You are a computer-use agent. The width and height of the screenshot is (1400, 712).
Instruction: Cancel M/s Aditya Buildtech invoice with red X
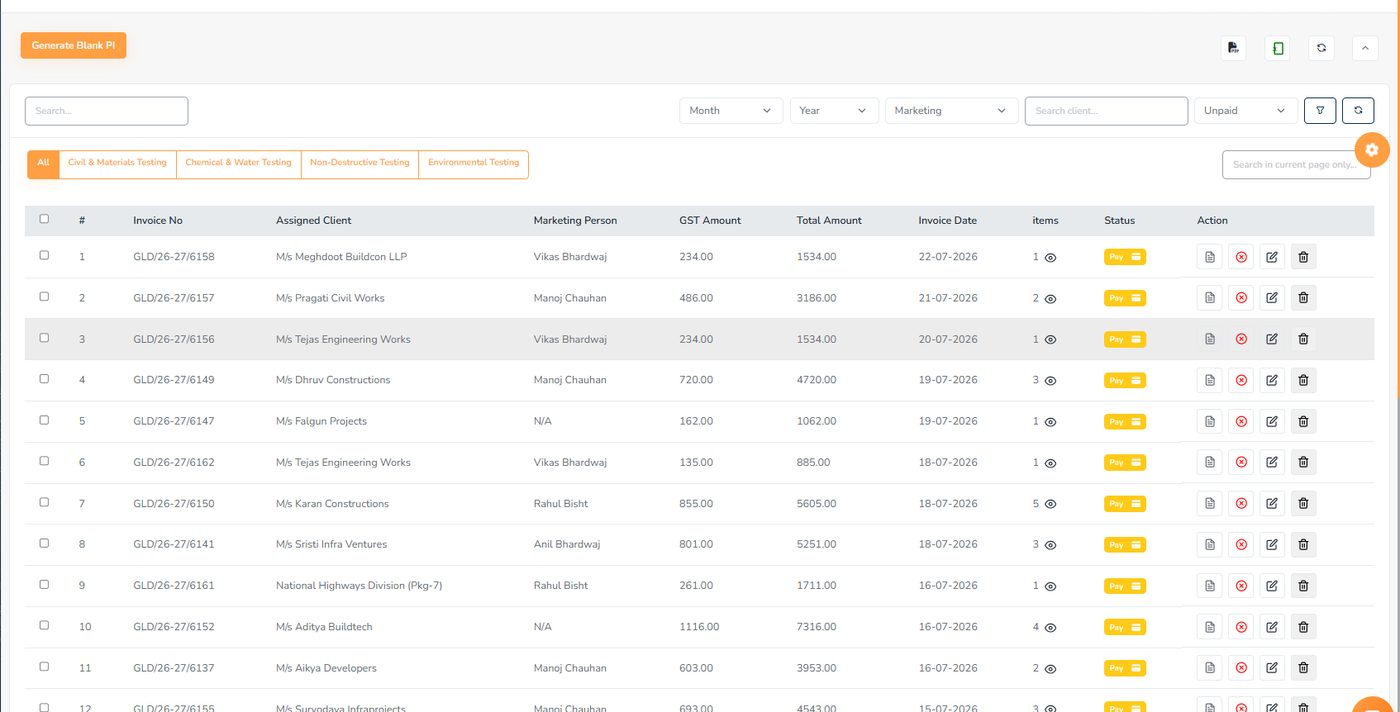[1241, 627]
